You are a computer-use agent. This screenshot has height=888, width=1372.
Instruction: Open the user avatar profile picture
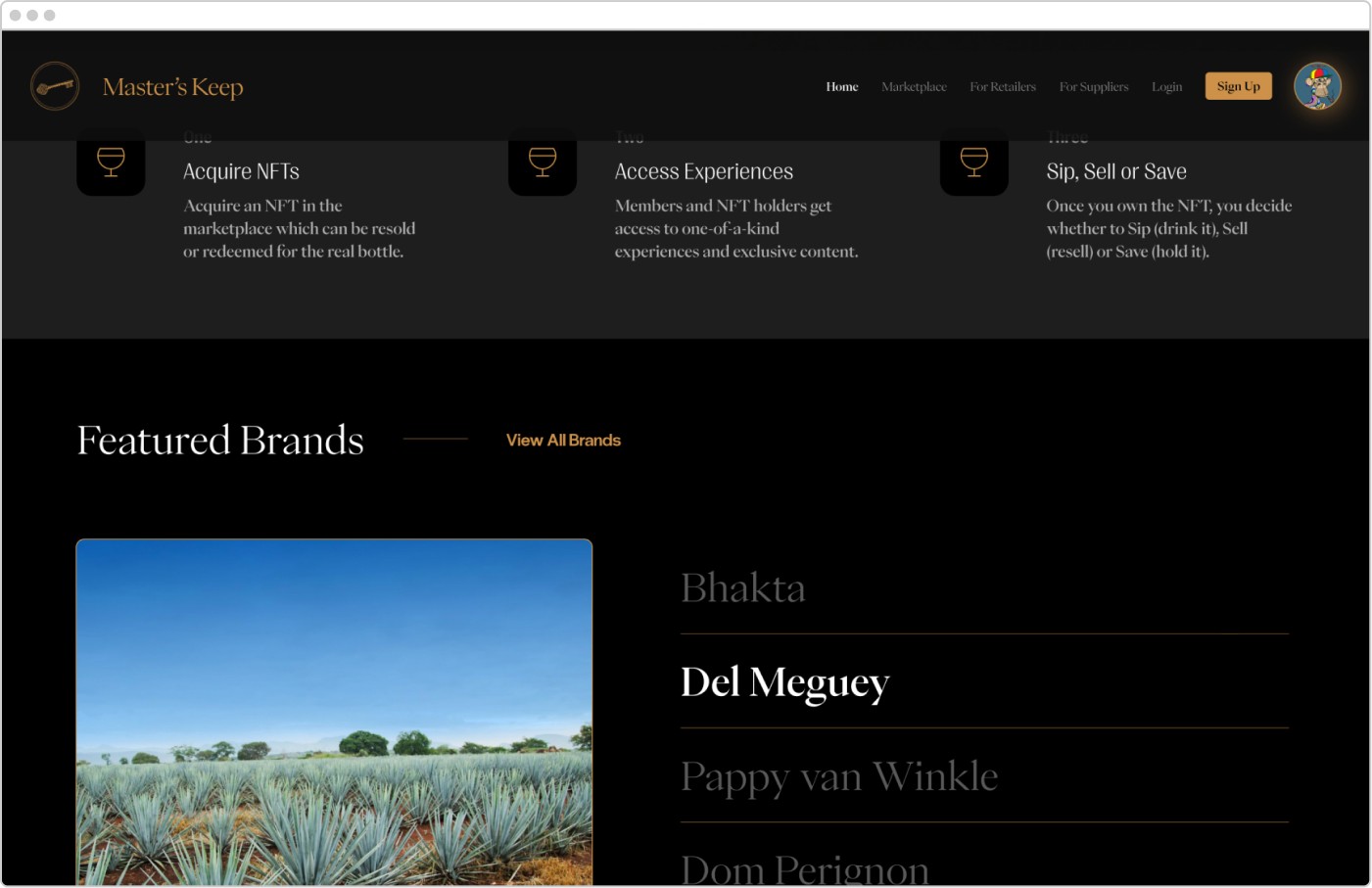1317,86
